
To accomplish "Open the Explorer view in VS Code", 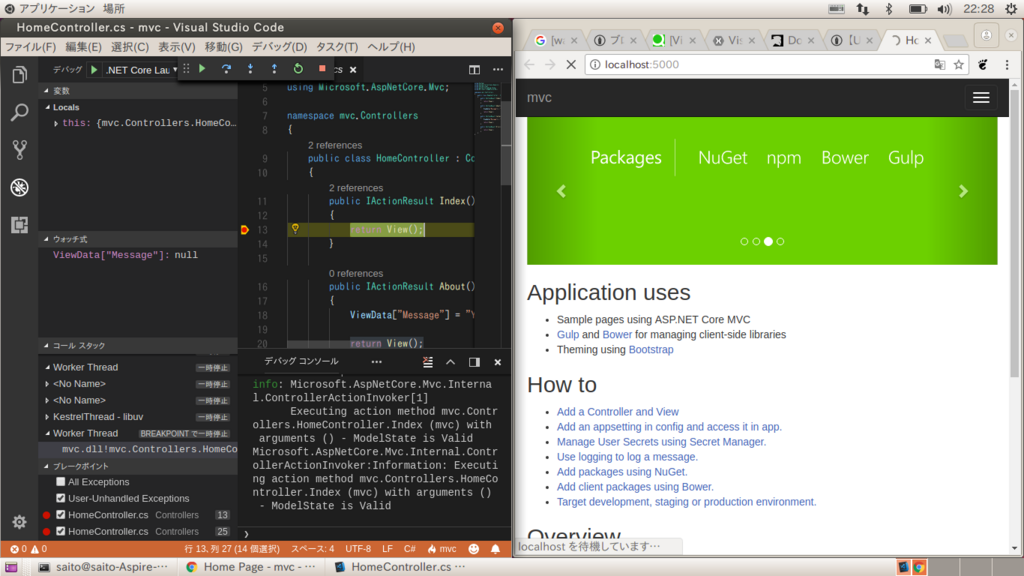I will [20, 75].
